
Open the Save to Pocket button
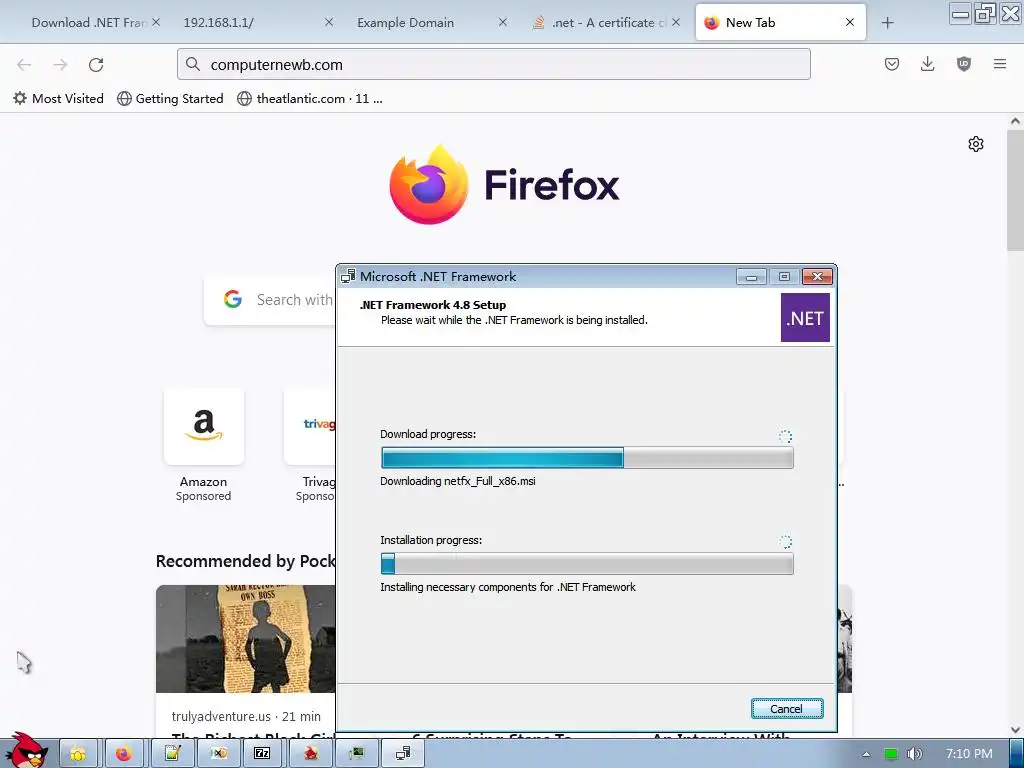coord(891,64)
